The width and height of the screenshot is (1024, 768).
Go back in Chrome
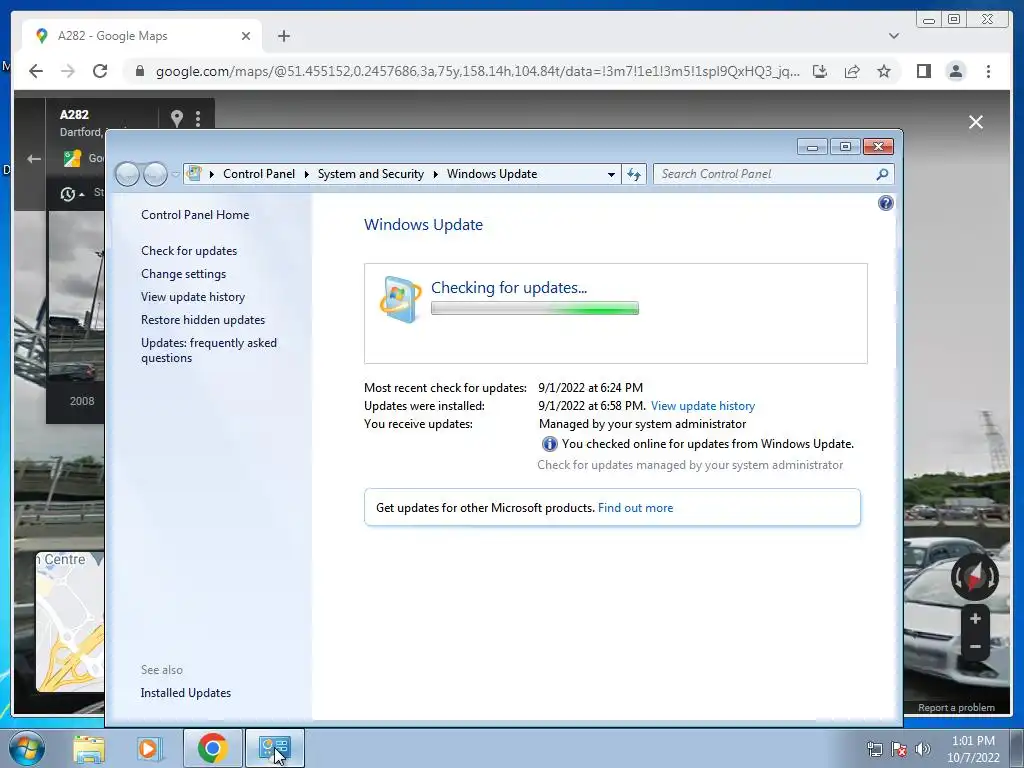point(36,71)
